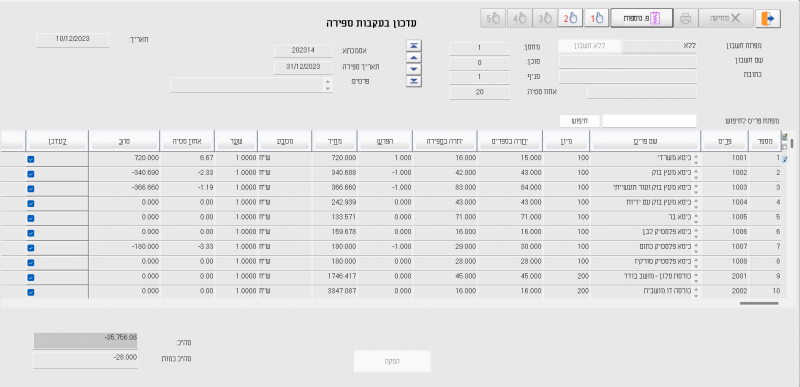This screenshot has height=387, width=800.
Task: Toggle update checkbox for item 2002
Action: pos(31,292)
